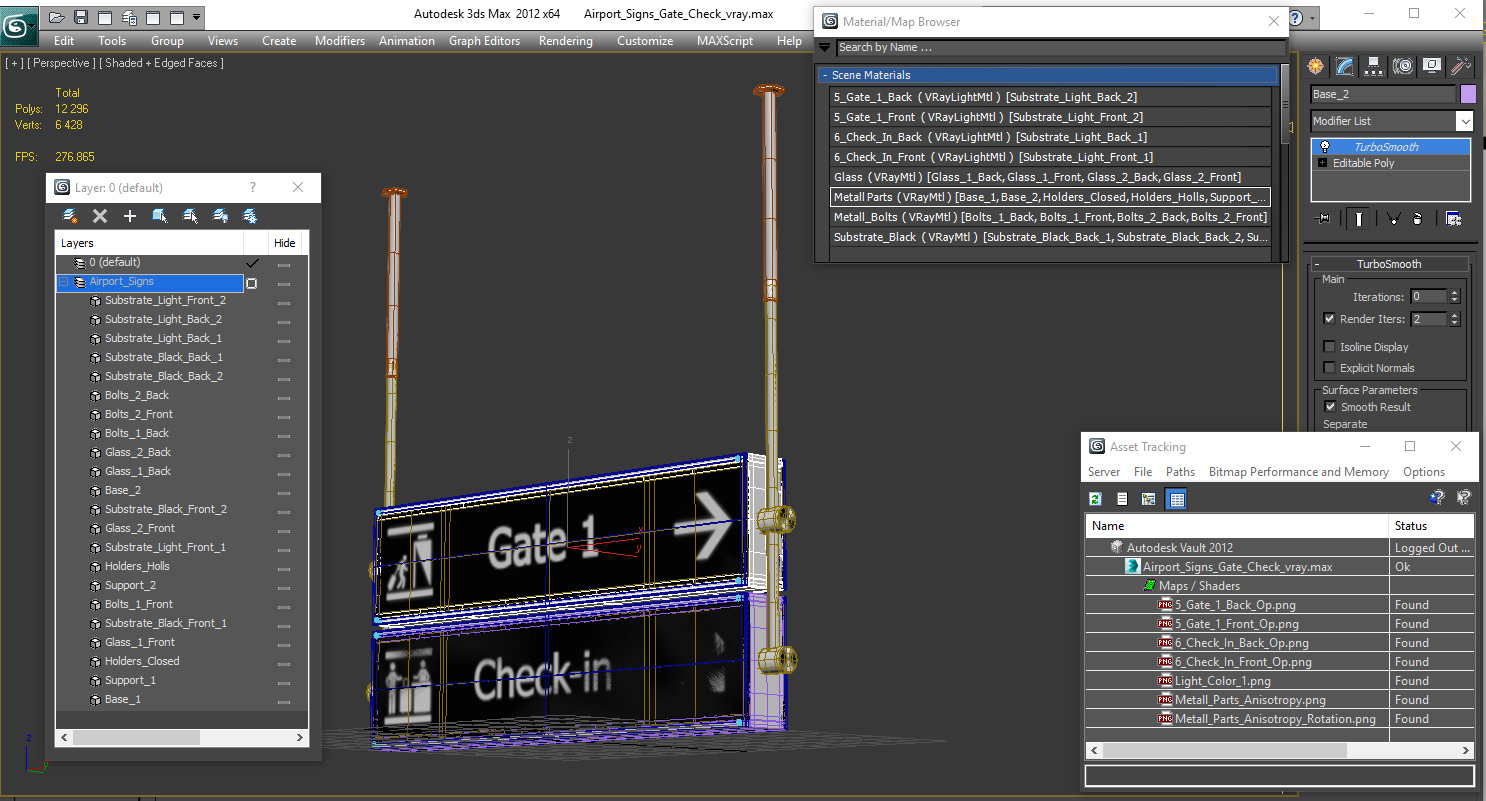The width and height of the screenshot is (1486, 801).
Task: Click the Layers column header
Action: coord(149,243)
